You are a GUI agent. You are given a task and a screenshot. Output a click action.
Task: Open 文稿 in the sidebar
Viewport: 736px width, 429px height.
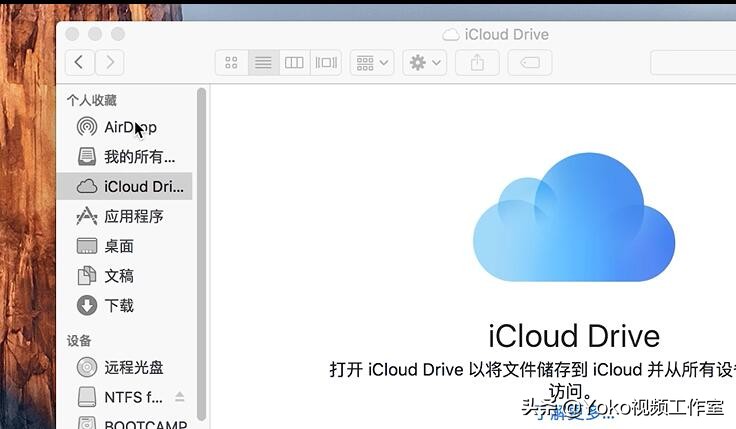tap(124, 276)
